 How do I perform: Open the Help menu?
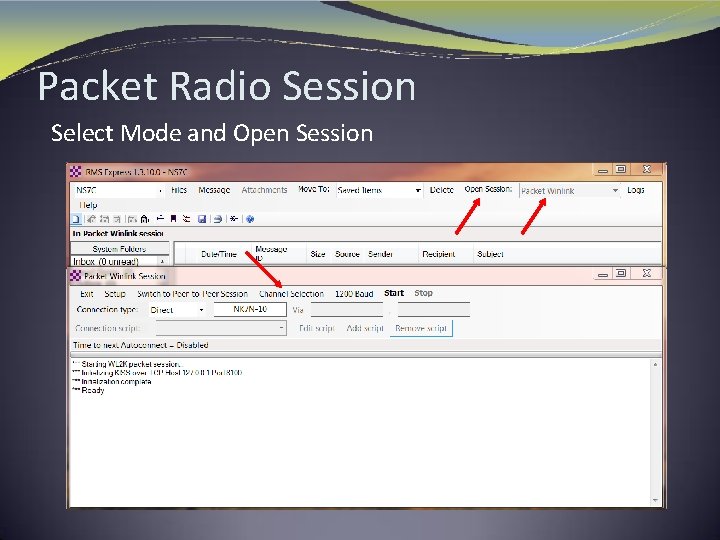click(88, 205)
